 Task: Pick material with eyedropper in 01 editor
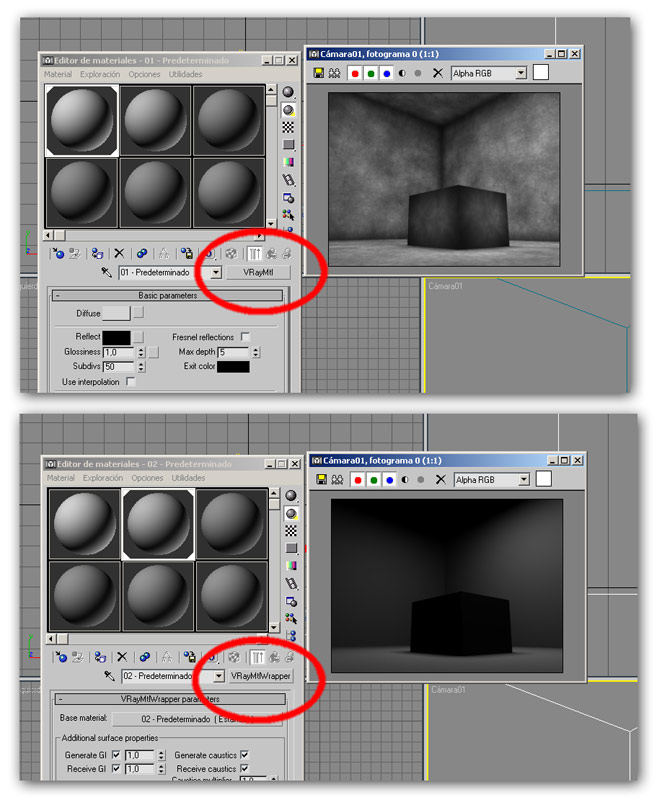(106, 272)
